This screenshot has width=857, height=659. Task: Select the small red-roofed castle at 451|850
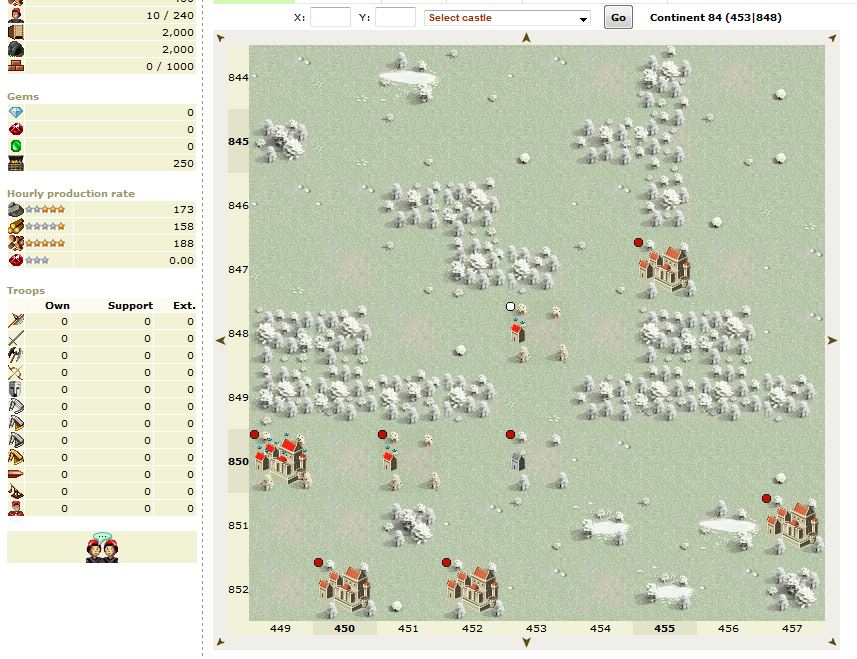pyautogui.click(x=390, y=460)
